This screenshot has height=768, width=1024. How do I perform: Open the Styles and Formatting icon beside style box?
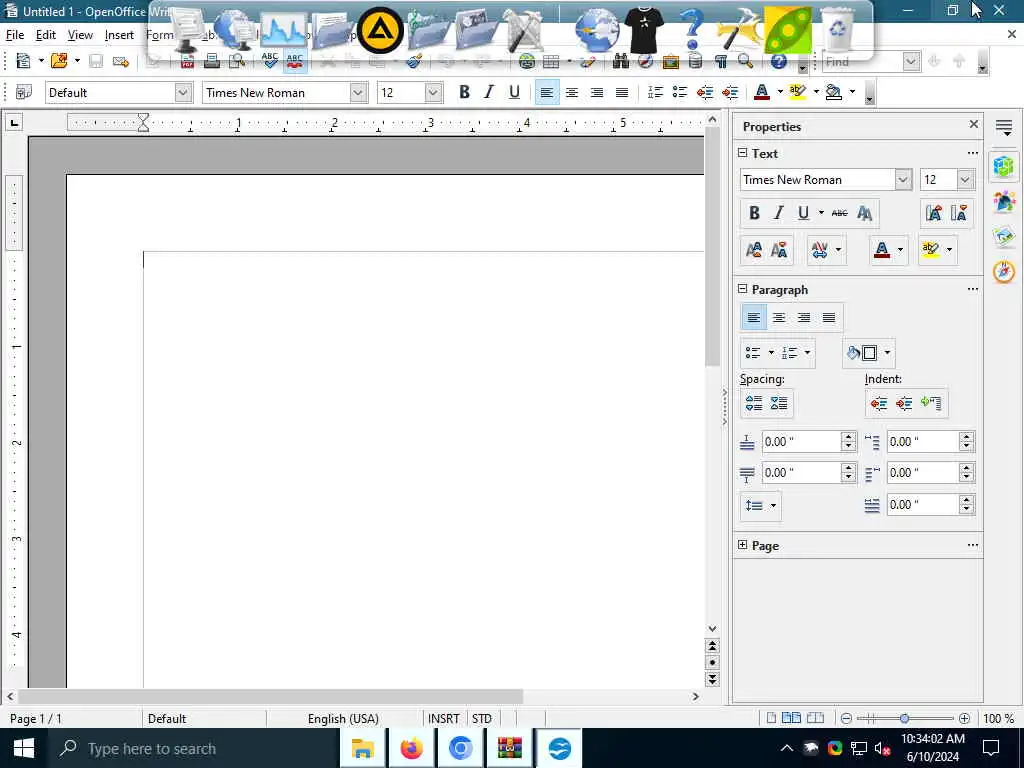[24, 92]
